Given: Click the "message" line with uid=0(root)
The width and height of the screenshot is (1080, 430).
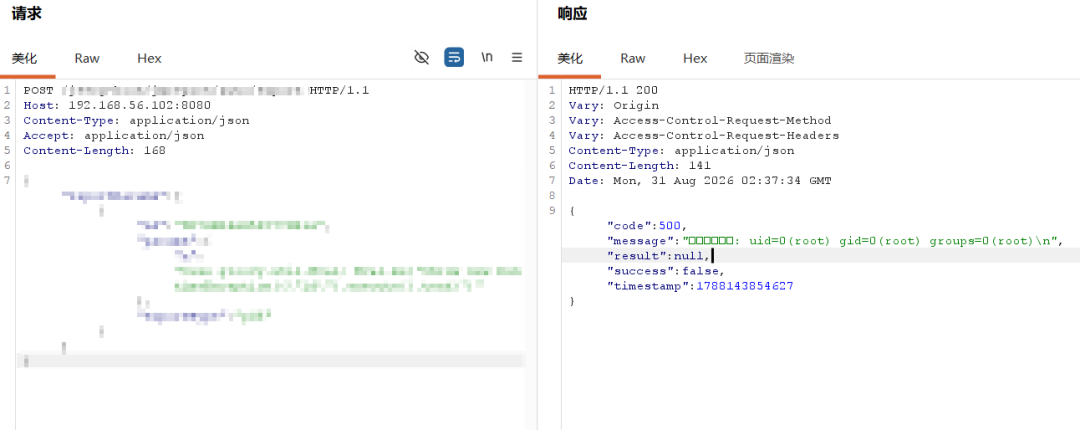Looking at the screenshot, I should [x=835, y=240].
